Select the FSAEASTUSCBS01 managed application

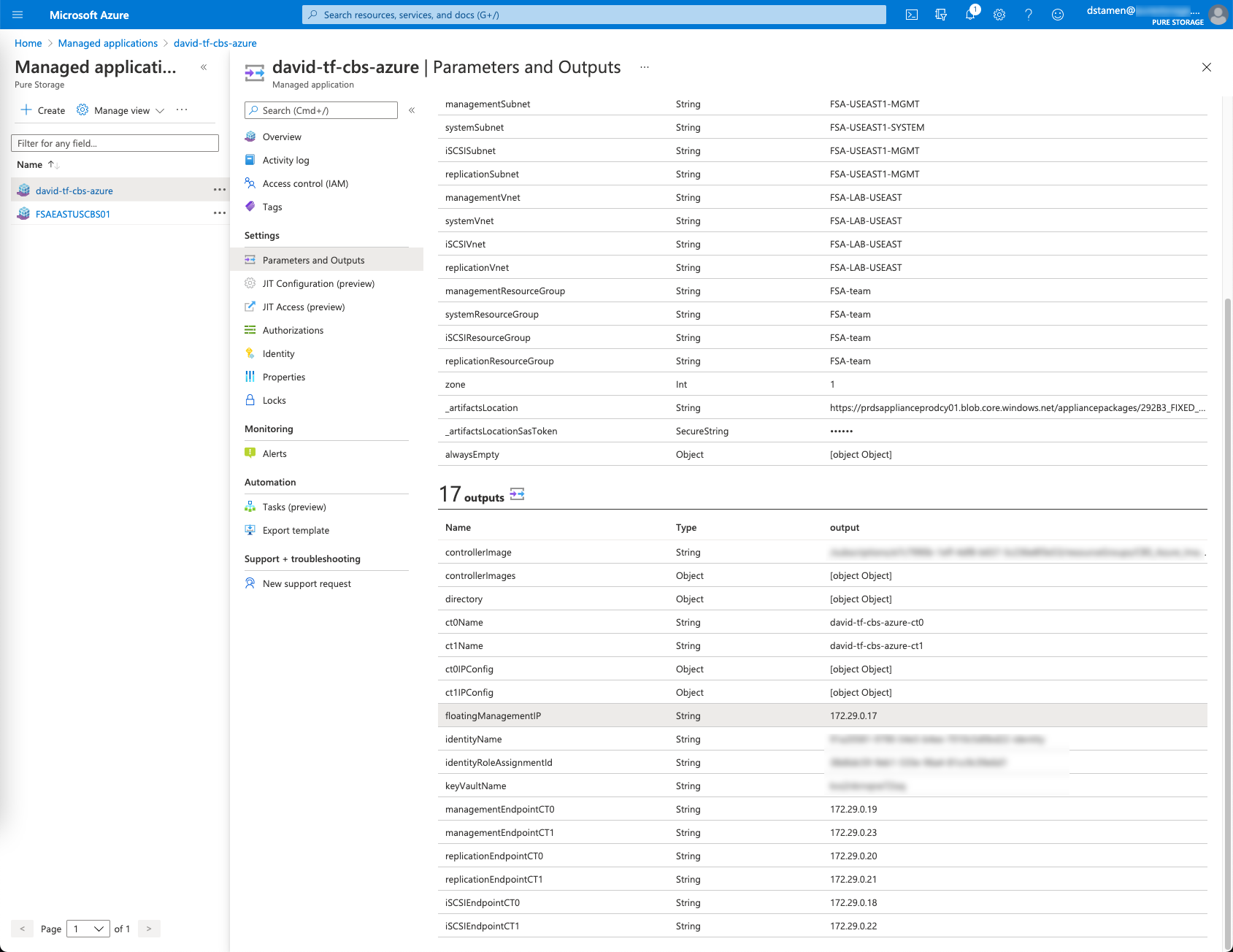[72, 214]
